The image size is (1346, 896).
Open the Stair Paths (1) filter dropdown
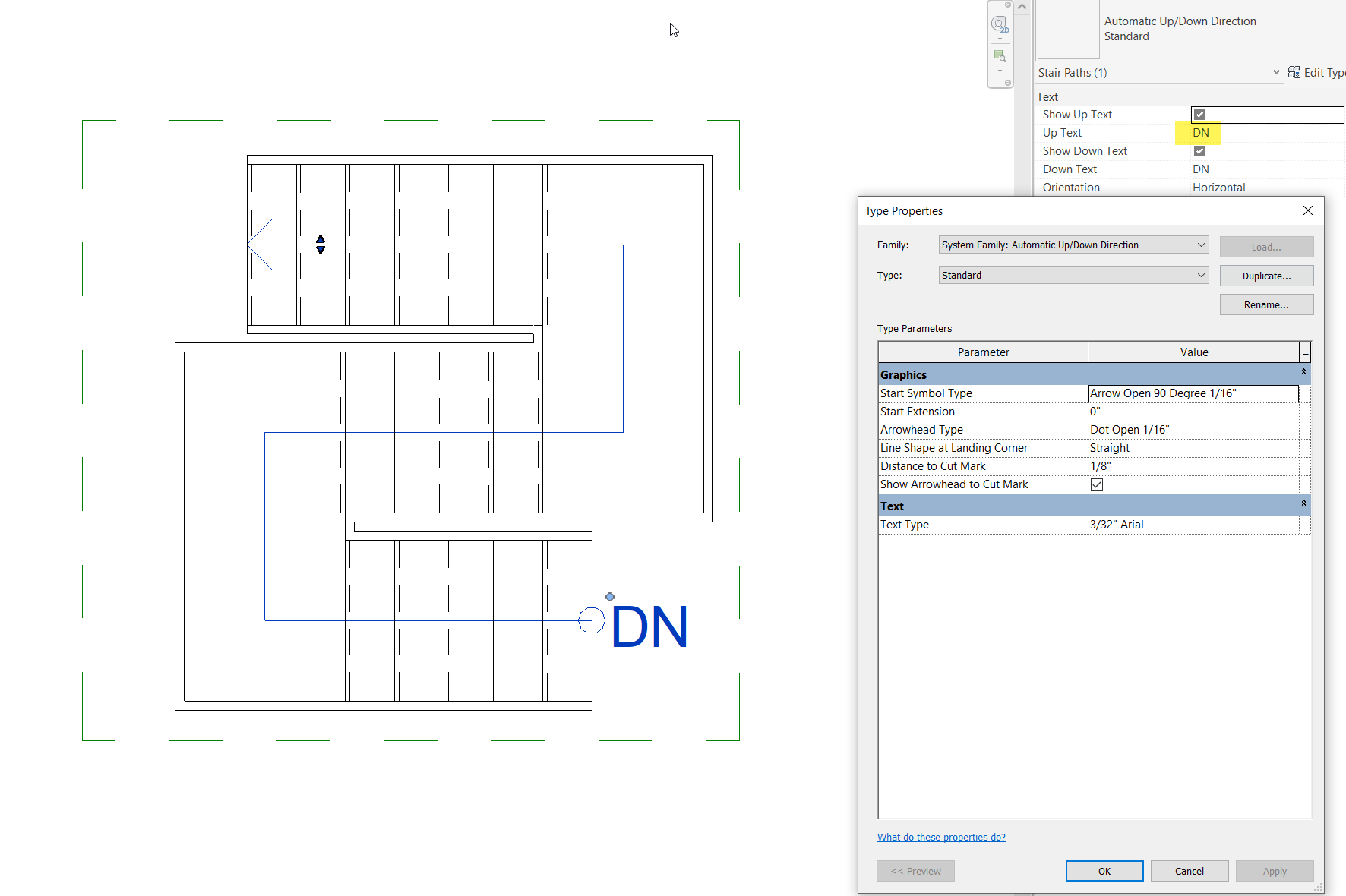pos(1276,72)
